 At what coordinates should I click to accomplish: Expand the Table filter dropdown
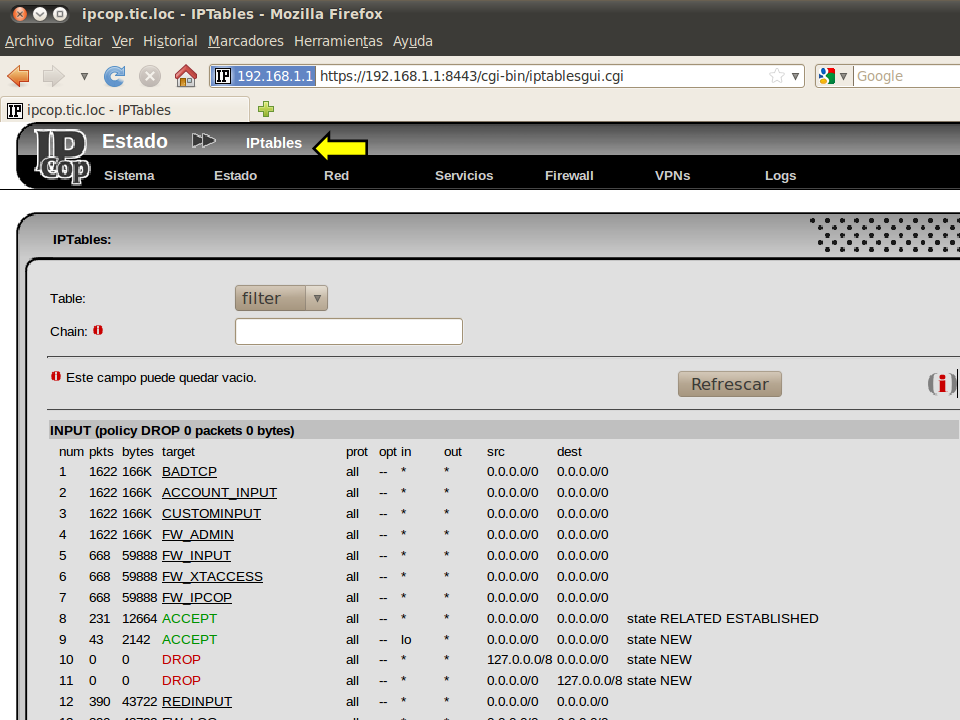tap(281, 298)
